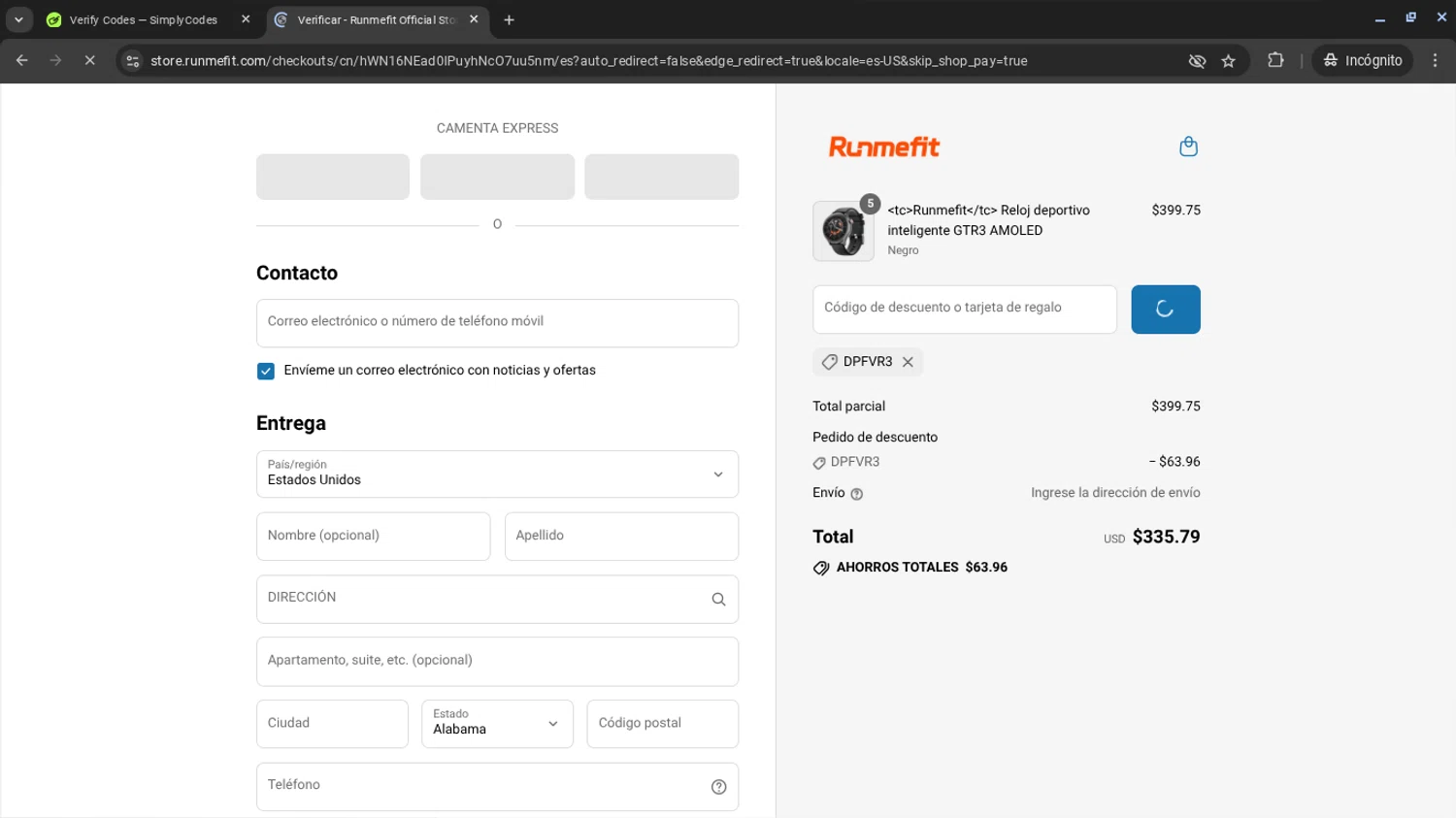Open the Estado Alabama dropdown

click(497, 724)
